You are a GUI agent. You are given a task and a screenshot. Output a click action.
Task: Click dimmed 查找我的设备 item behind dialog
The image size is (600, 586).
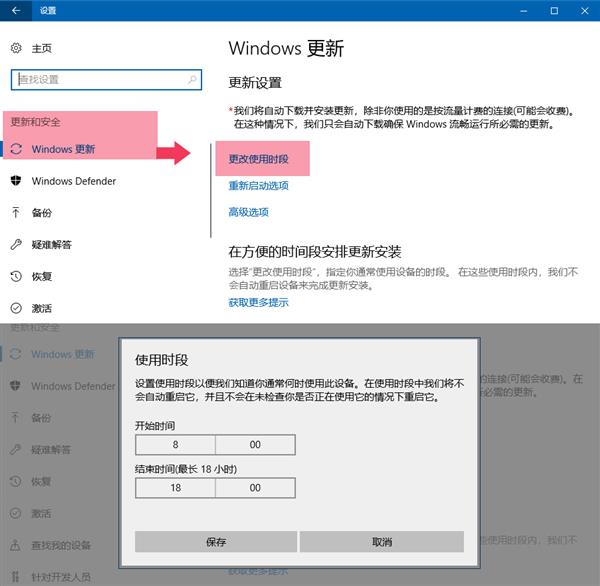tap(61, 545)
